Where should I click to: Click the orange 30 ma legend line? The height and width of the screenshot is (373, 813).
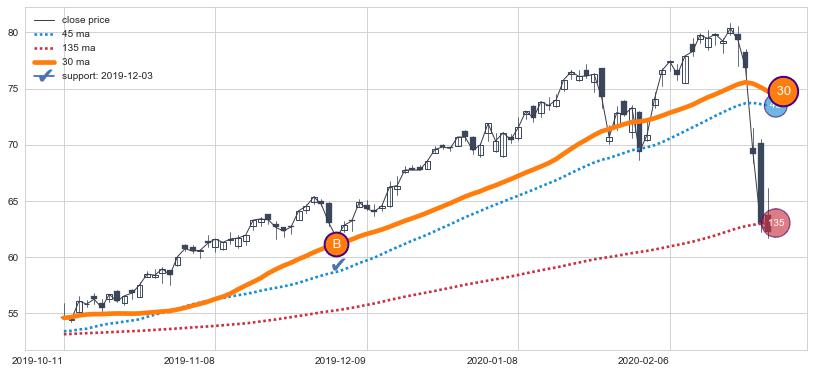pyautogui.click(x=44, y=62)
